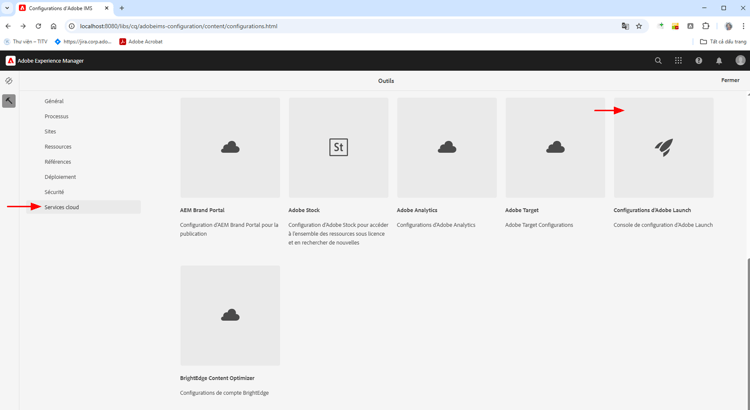Bookmark this page with the star icon
This screenshot has height=410, width=750.
[639, 26]
